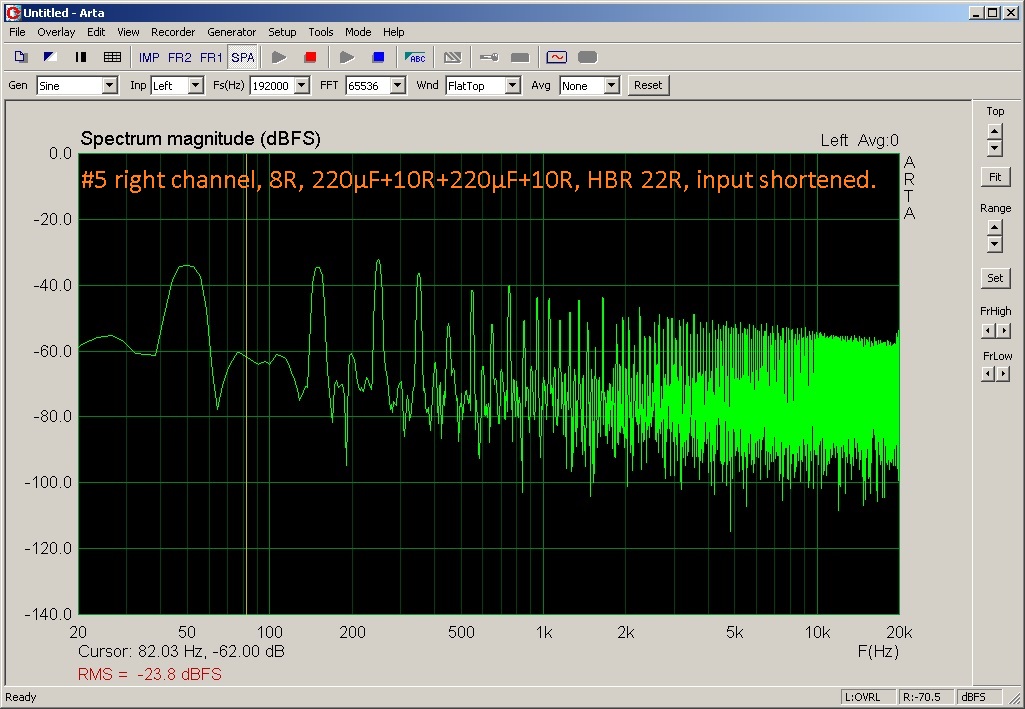
Task: Open the Overlay menu
Action: point(56,32)
